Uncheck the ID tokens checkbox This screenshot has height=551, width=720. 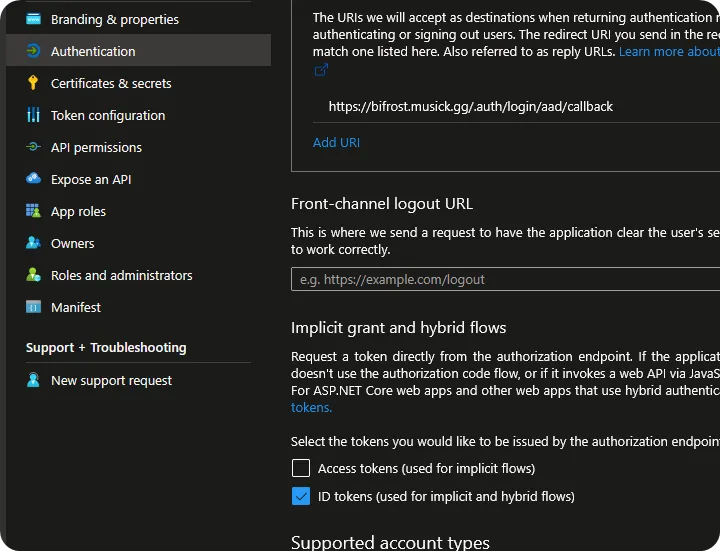click(x=301, y=496)
